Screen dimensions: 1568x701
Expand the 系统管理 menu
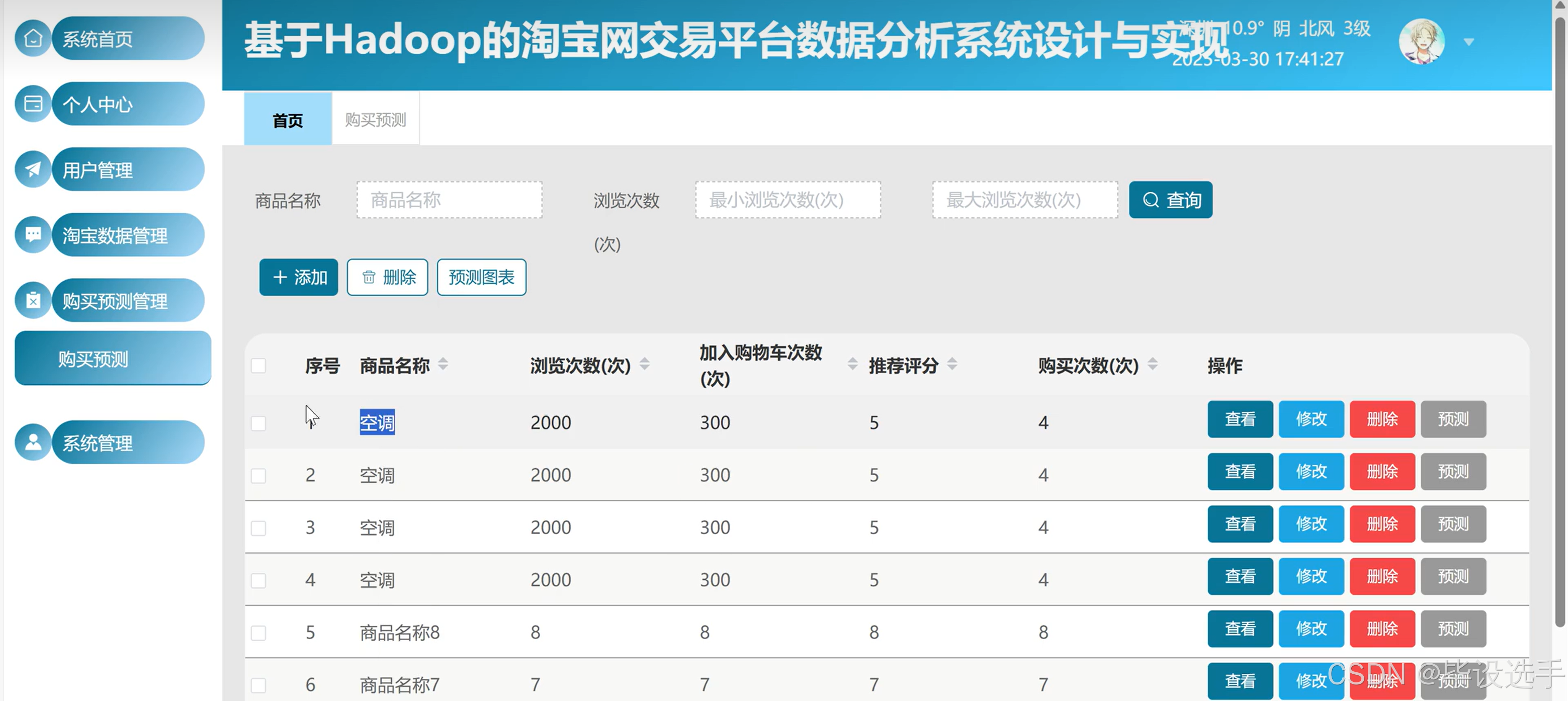[x=128, y=443]
